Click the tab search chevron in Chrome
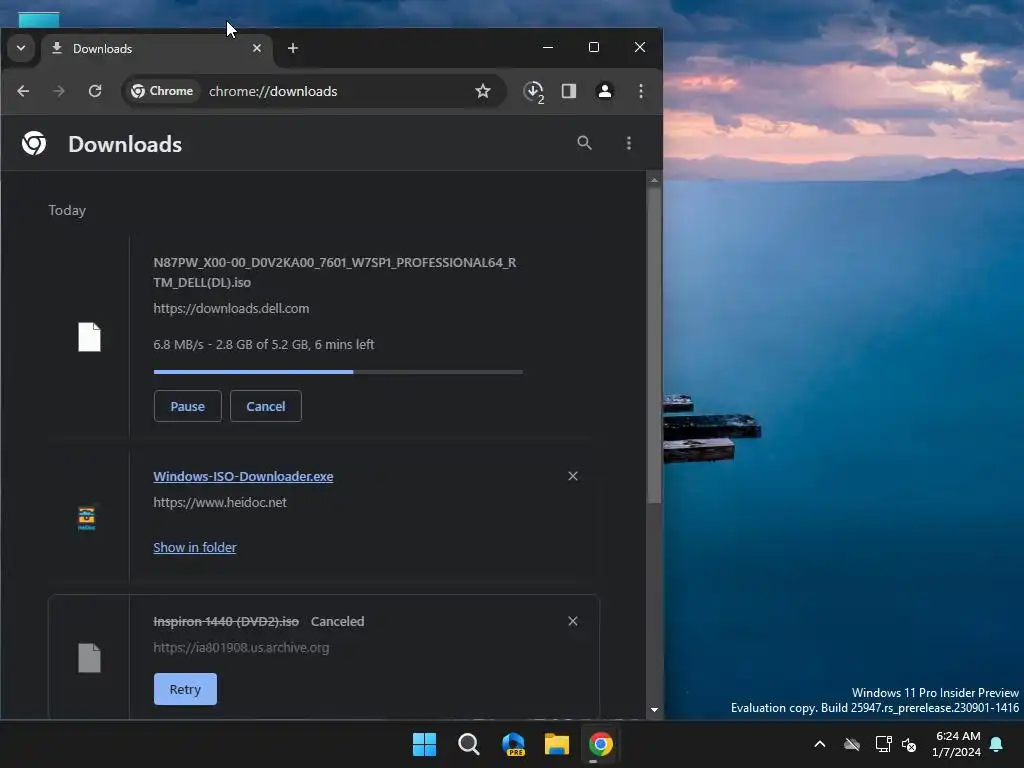This screenshot has height=768, width=1024. pos(21,48)
